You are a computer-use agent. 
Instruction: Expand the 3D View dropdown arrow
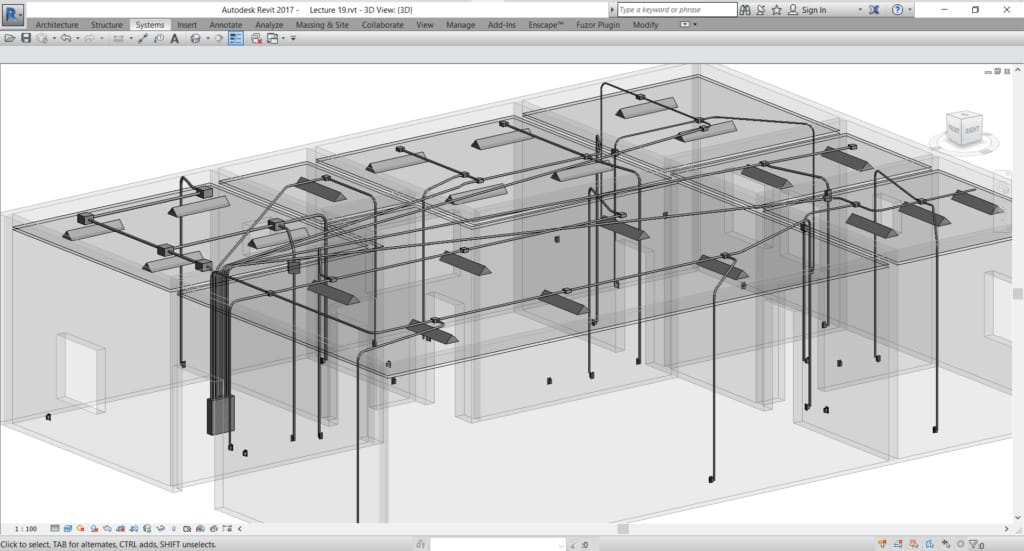(x=208, y=39)
